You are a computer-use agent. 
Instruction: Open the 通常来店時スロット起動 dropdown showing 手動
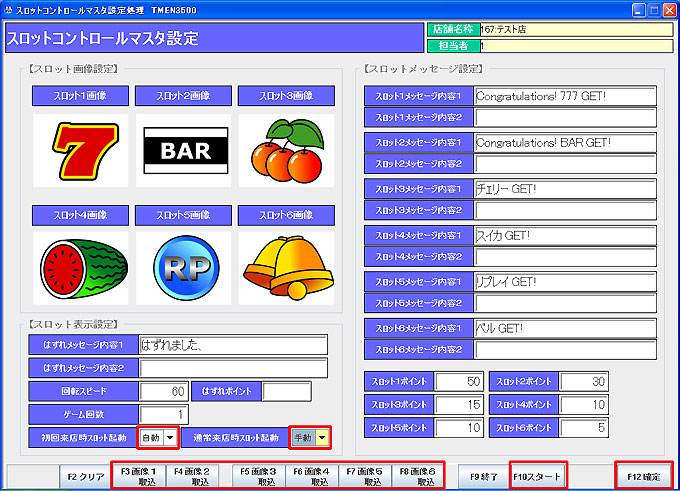click(310, 438)
